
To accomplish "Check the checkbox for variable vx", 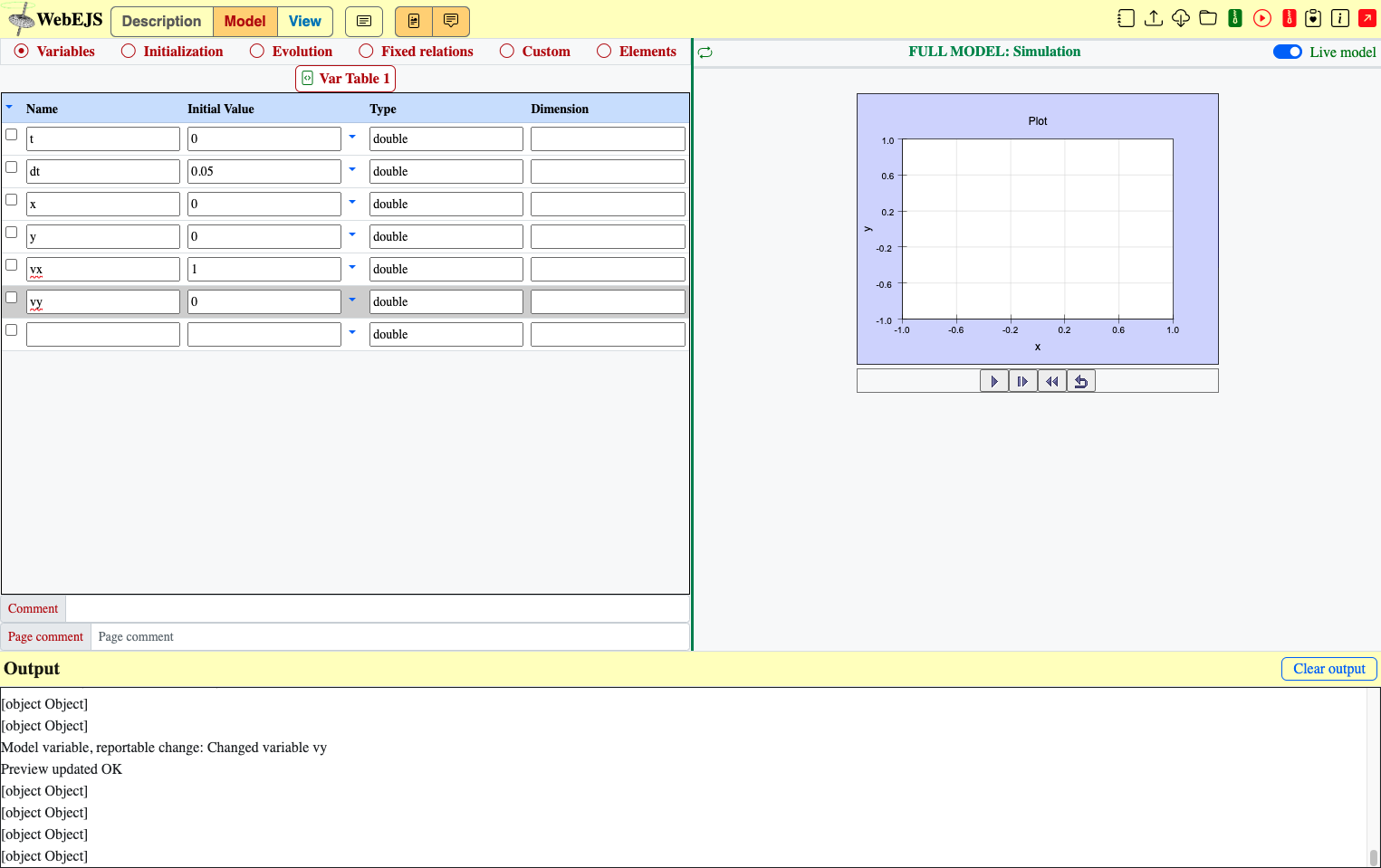I will click(x=12, y=265).
